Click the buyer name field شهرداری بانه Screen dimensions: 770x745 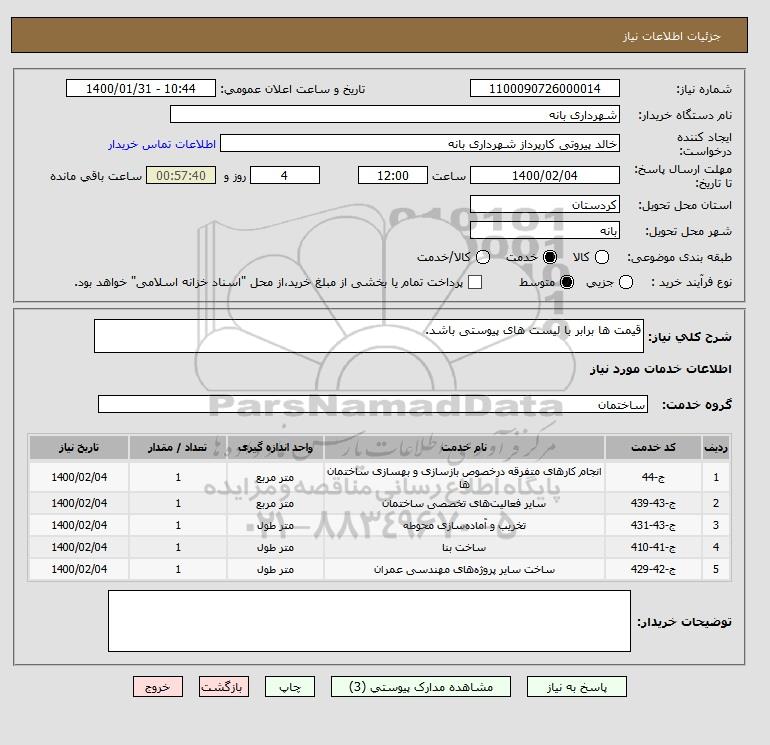[x=395, y=114]
